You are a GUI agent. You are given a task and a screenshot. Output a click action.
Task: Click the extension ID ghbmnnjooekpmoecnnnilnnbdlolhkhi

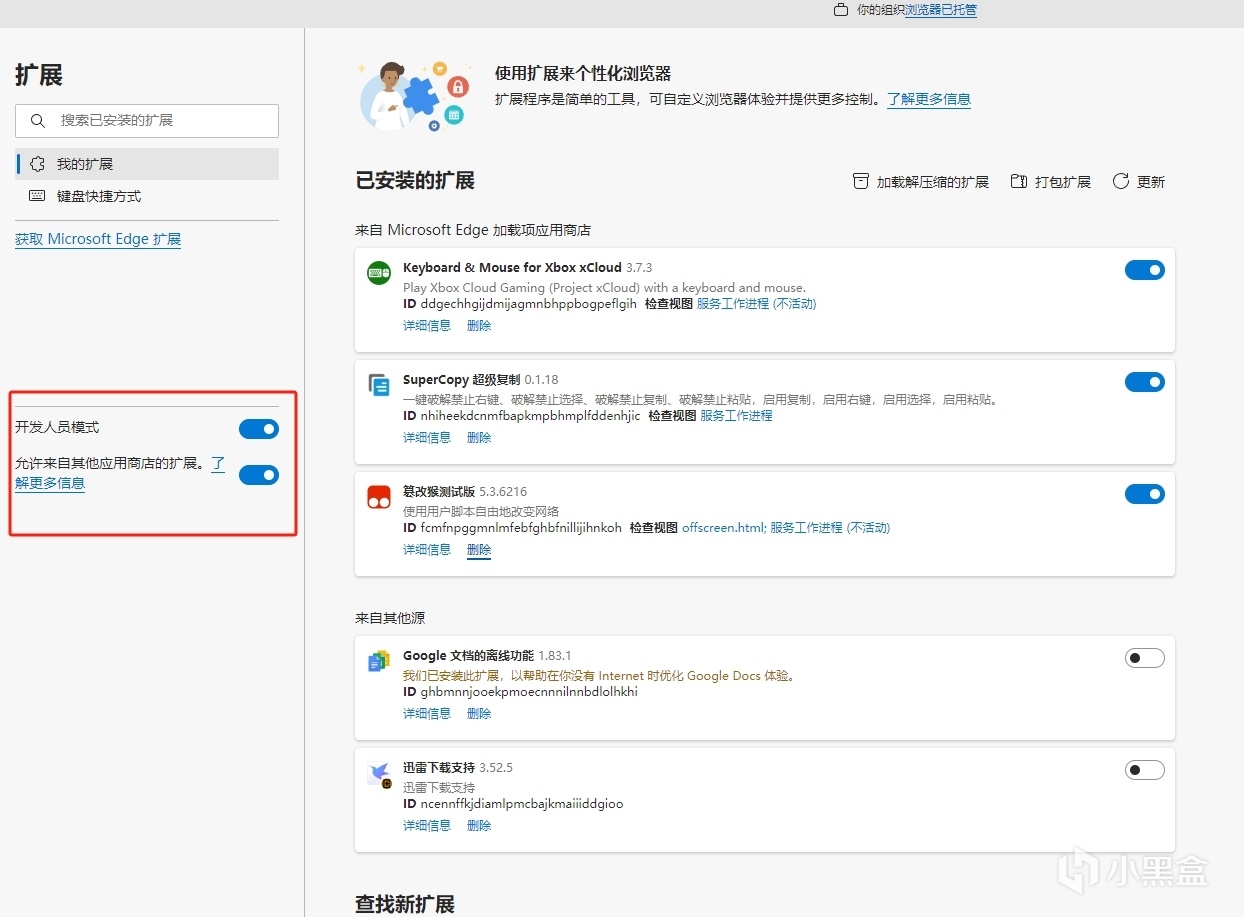coord(529,691)
